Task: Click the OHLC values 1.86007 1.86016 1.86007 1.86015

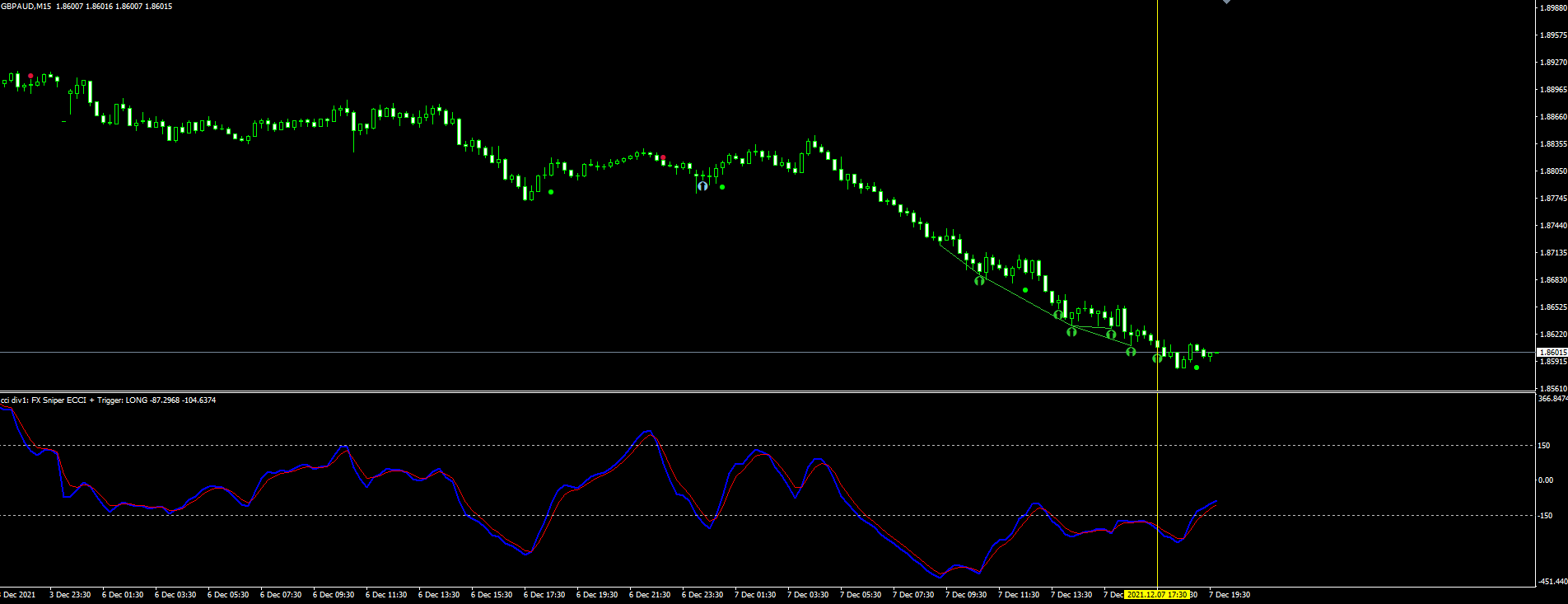Action: [114, 6]
